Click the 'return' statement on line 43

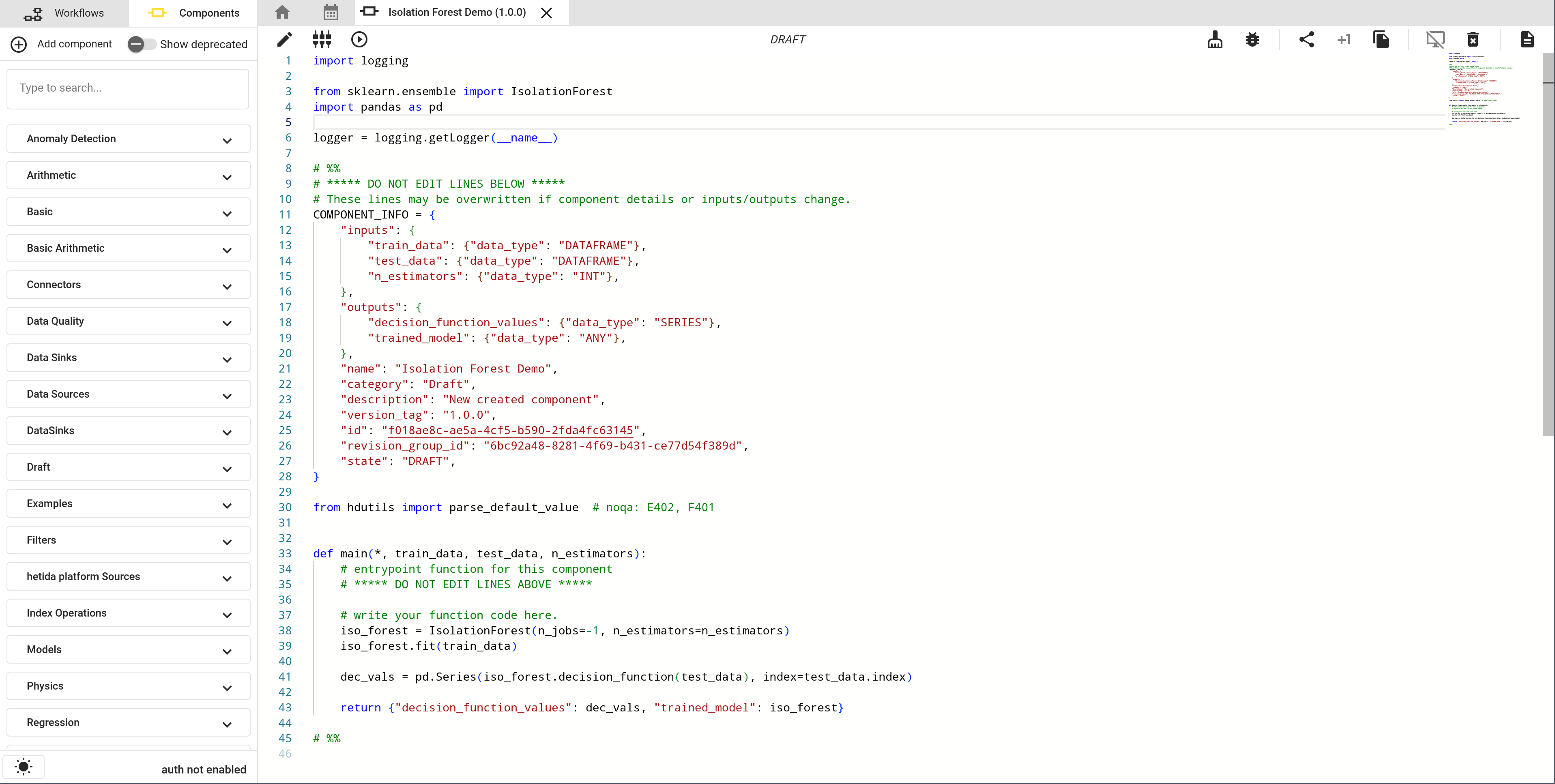pos(592,707)
